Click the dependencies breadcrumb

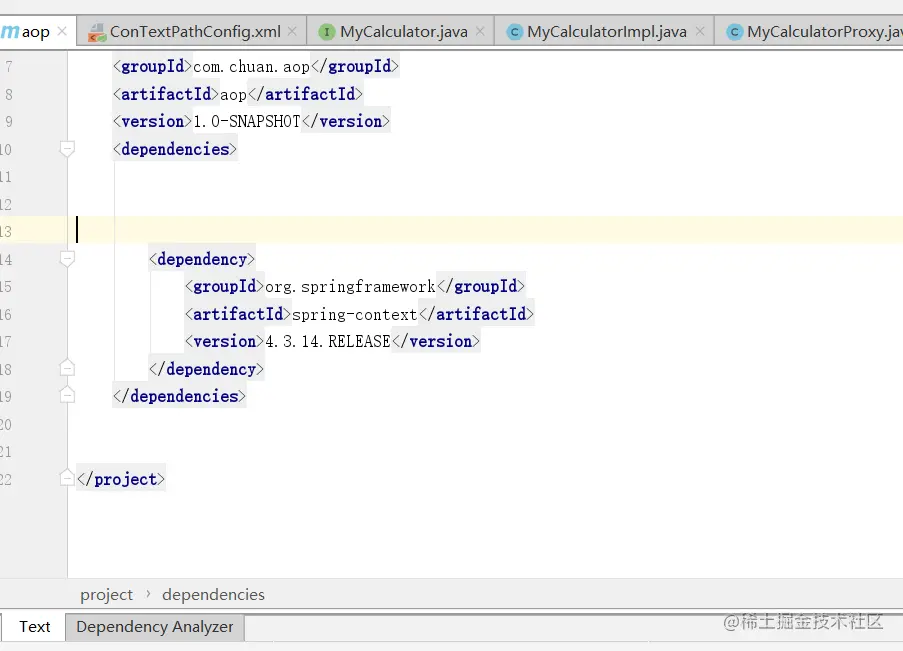tap(213, 595)
